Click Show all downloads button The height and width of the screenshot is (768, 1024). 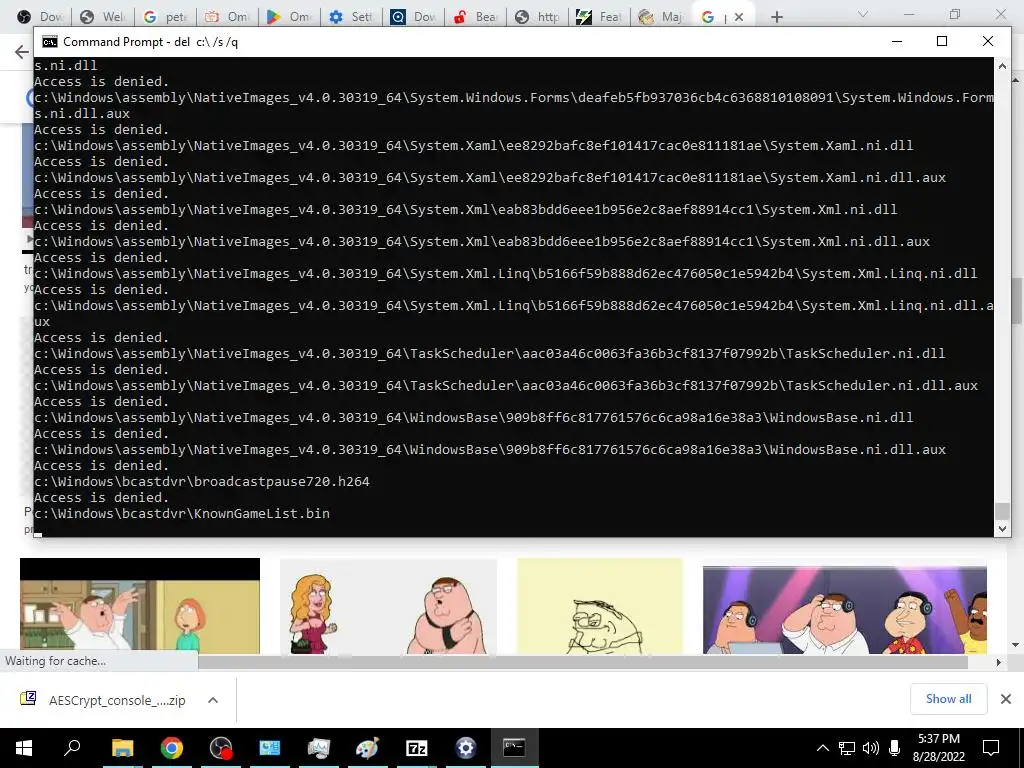coord(948,699)
